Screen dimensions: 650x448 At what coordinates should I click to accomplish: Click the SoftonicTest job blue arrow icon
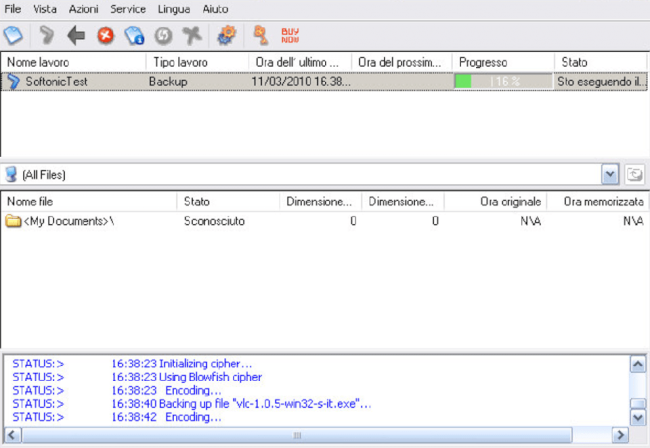(x=14, y=82)
